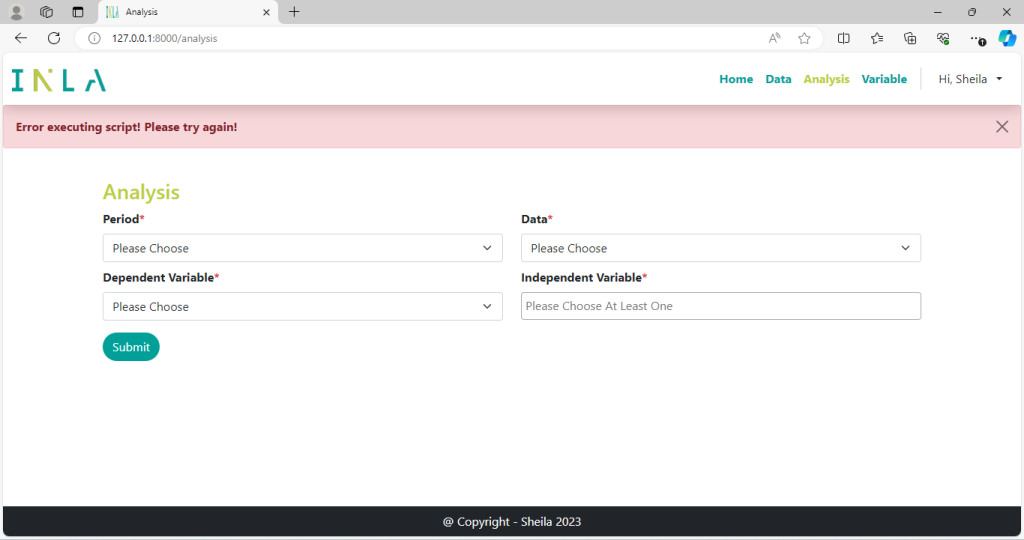
Task: Open the tab actions menu icon
Action: [78, 12]
